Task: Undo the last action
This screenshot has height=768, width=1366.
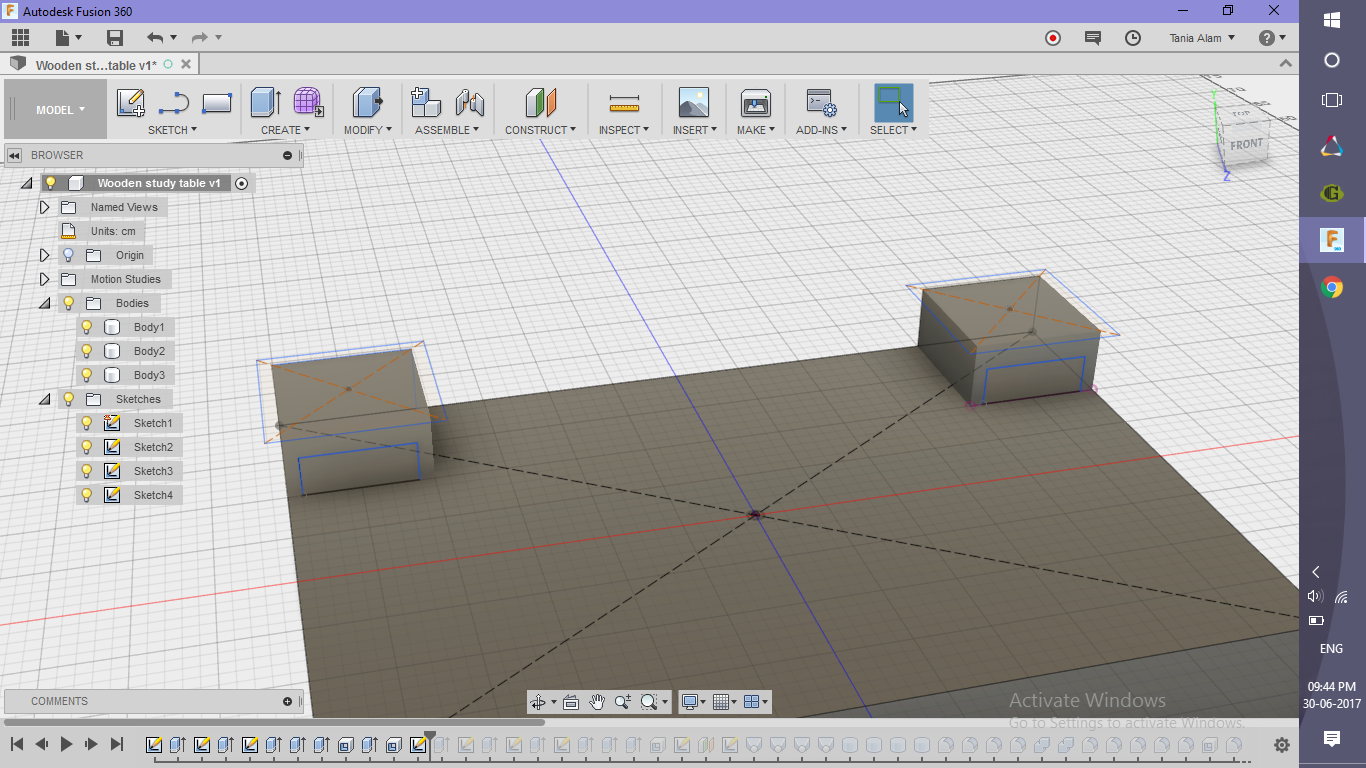Action: [x=155, y=38]
